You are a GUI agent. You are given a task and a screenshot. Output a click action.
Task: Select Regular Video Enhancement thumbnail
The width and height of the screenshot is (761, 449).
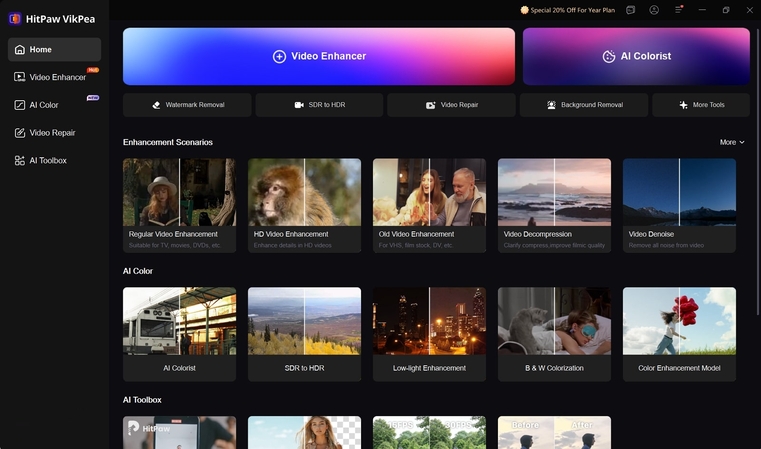tap(180, 192)
